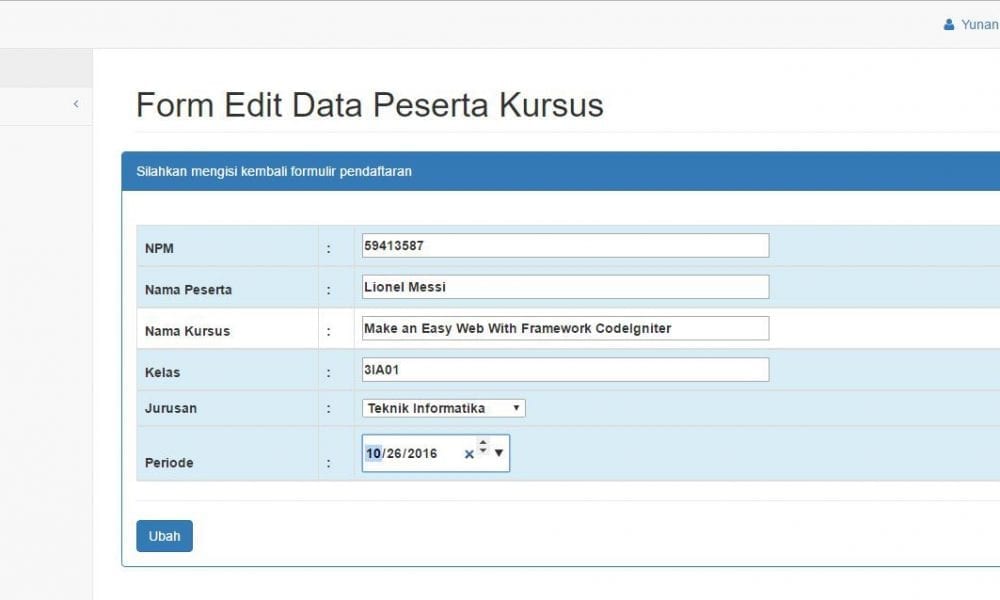Select the day segment 26 in Periode
1000x600 pixels.
click(x=394, y=454)
